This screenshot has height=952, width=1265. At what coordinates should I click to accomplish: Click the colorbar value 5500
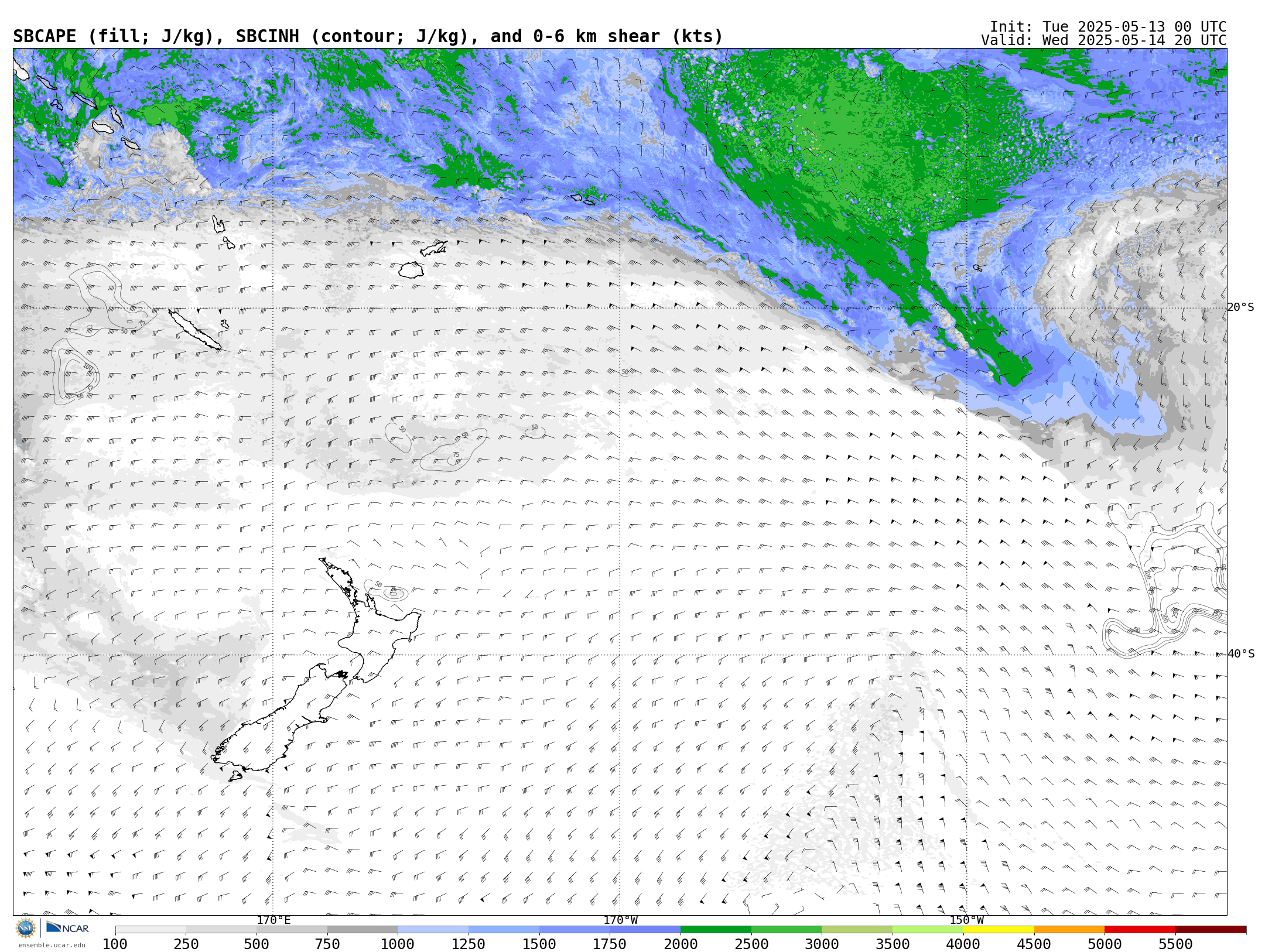click(1175, 944)
